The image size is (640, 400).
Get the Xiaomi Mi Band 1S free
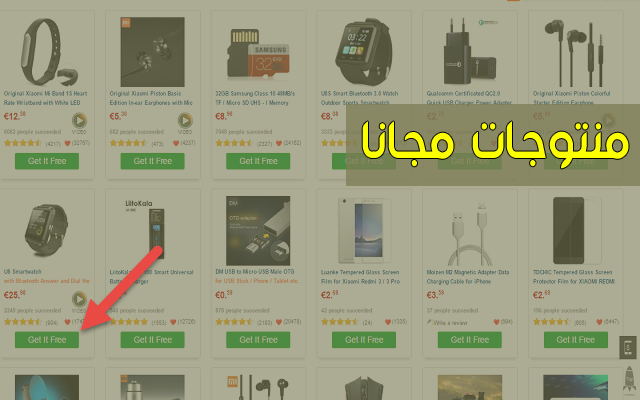(x=47, y=161)
